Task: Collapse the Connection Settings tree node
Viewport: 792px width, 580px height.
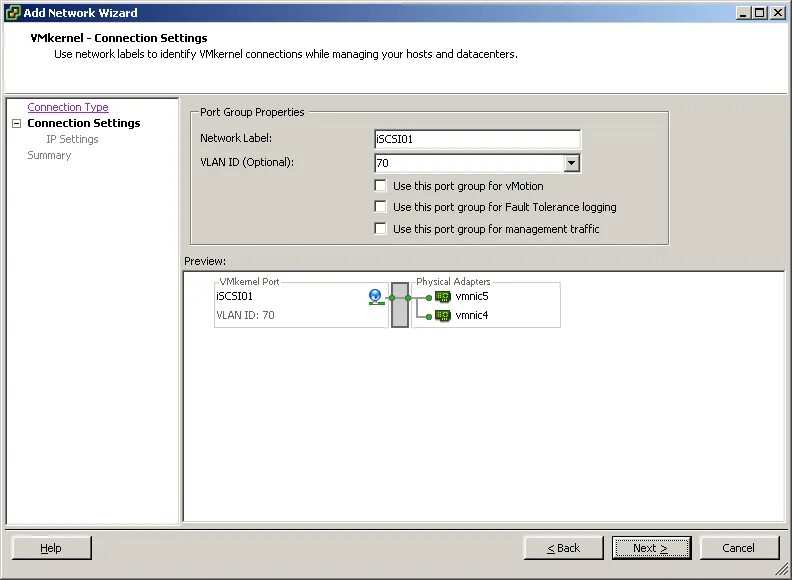Action: pyautogui.click(x=17, y=123)
